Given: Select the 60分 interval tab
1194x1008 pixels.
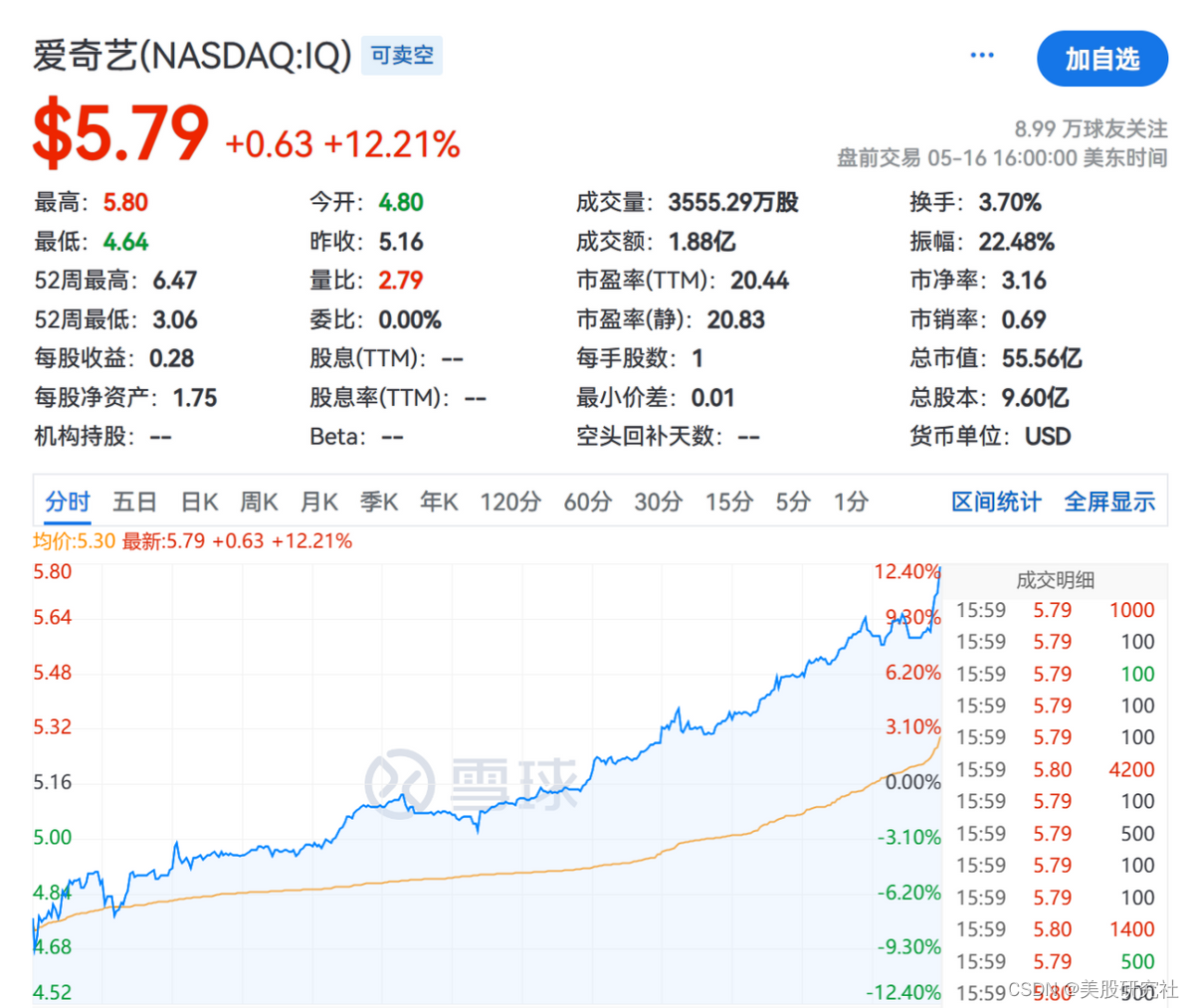Looking at the screenshot, I should pyautogui.click(x=587, y=502).
